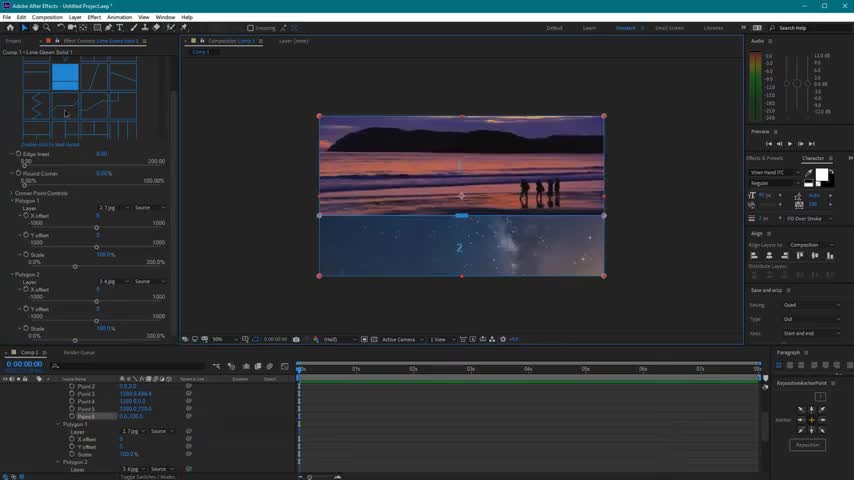Viewport: 854px width, 480px height.
Task: Toggle the Round Corner stopwatch
Action: [18, 173]
